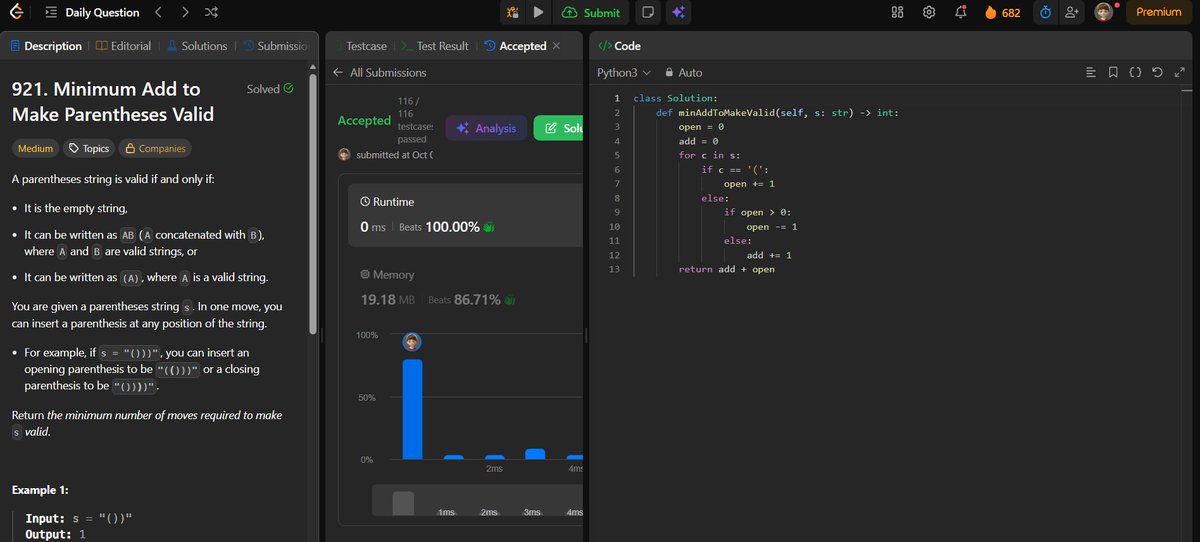Go back to All Submissions
1200x542 pixels.
click(x=380, y=73)
